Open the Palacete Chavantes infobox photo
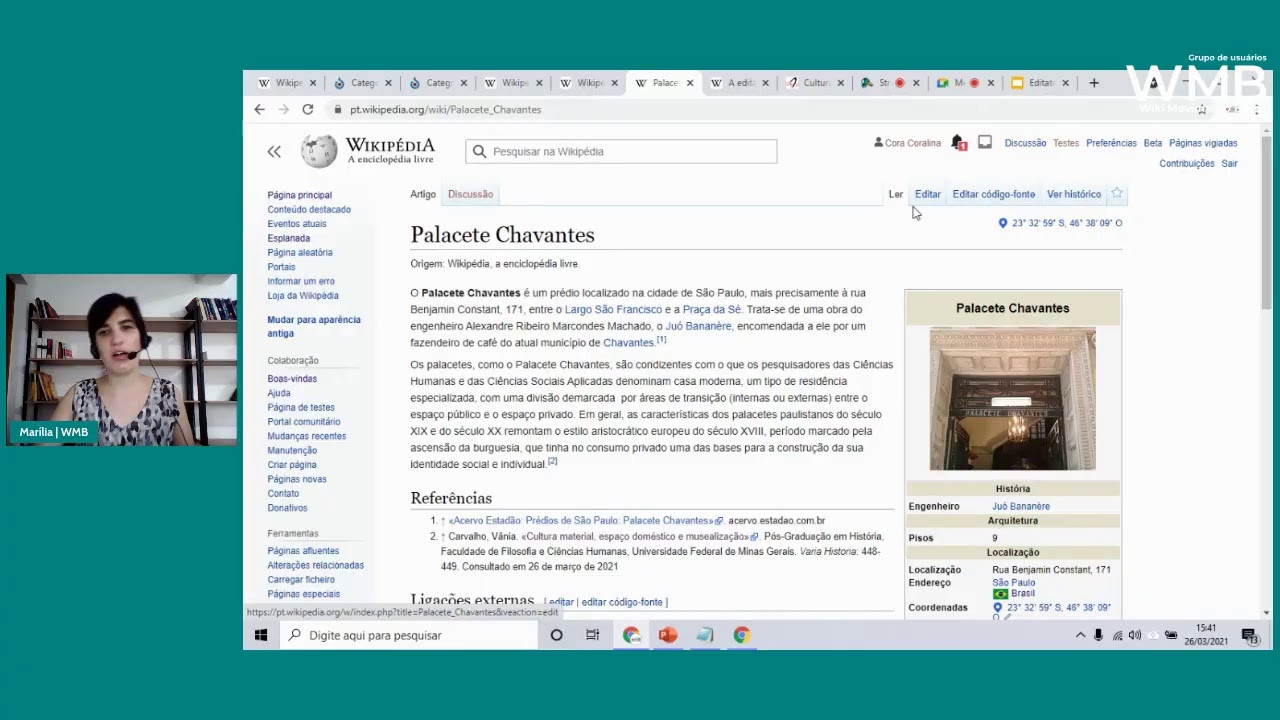Viewport: 1280px width, 720px height. pyautogui.click(x=1012, y=399)
